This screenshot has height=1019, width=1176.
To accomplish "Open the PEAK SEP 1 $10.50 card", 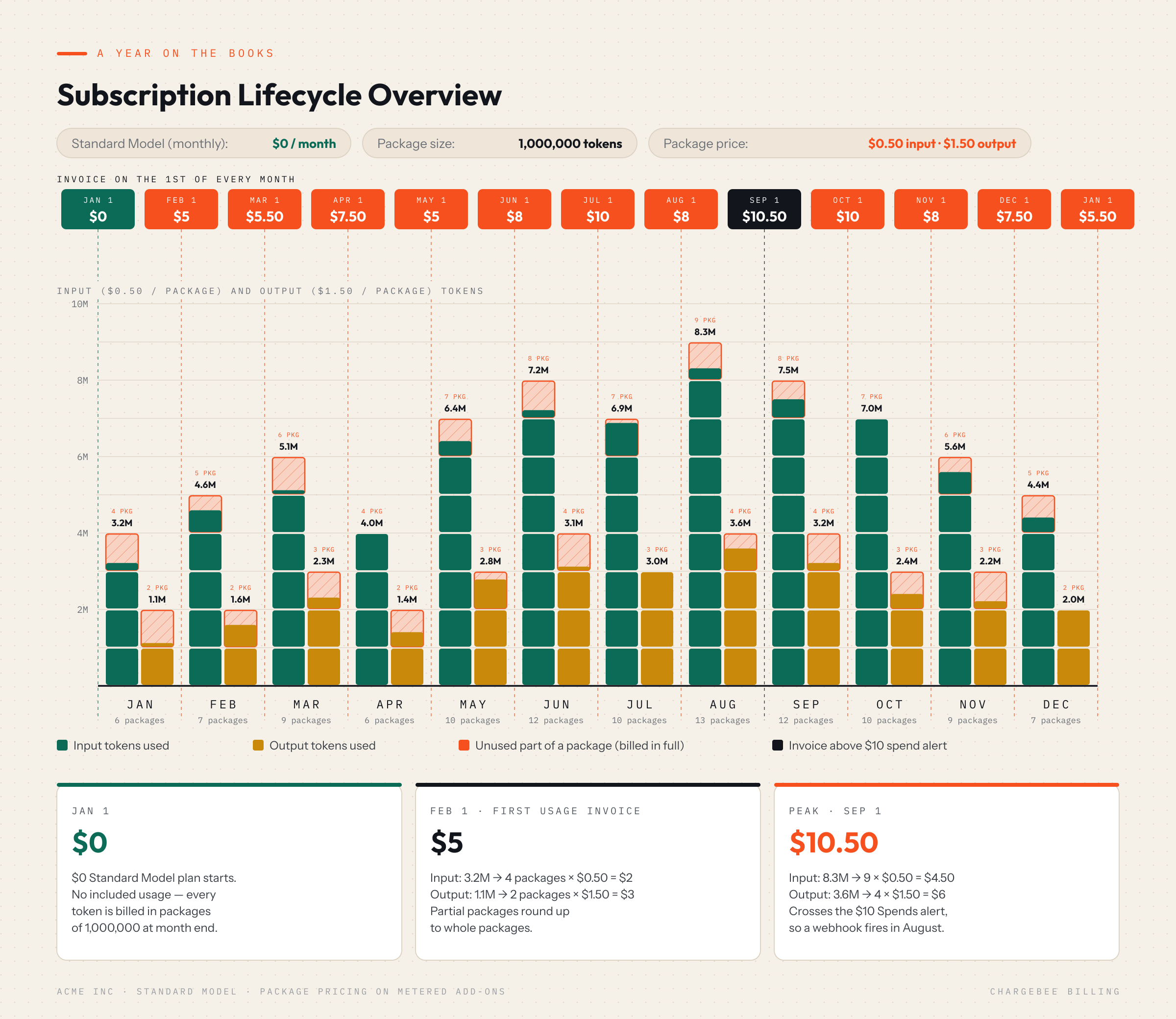I will [x=946, y=872].
